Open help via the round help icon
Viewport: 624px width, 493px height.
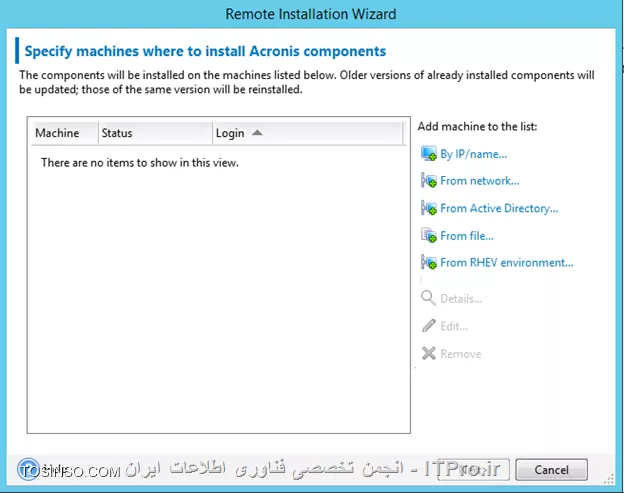pos(28,470)
